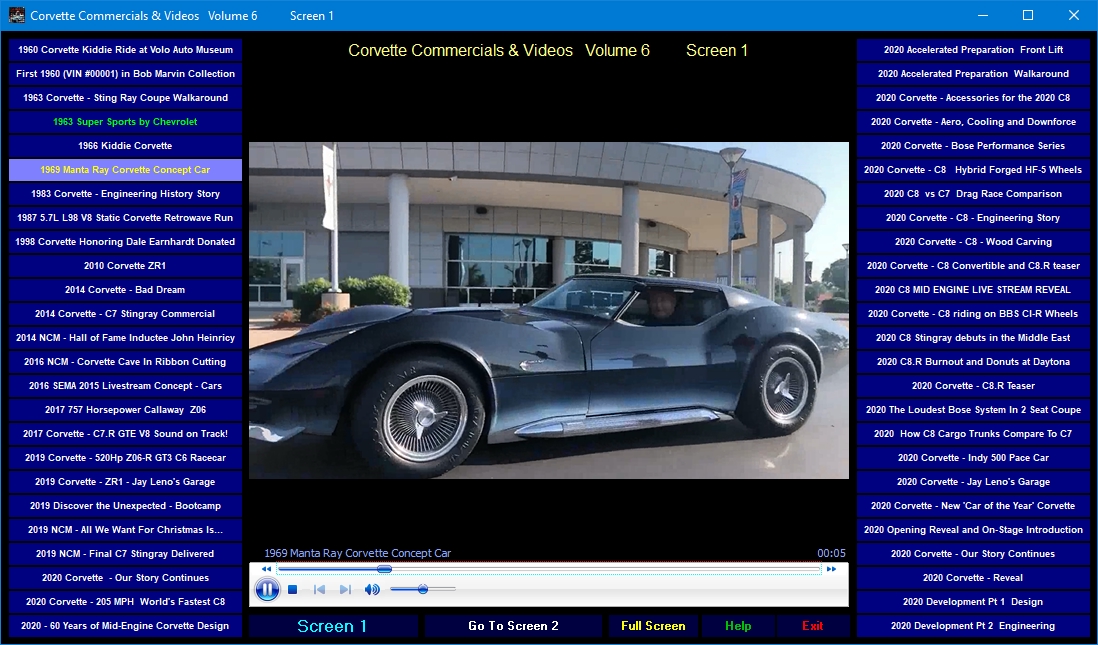Play 2020 Accelerated Preparation Walkaround
This screenshot has height=645, width=1098.
coord(973,74)
